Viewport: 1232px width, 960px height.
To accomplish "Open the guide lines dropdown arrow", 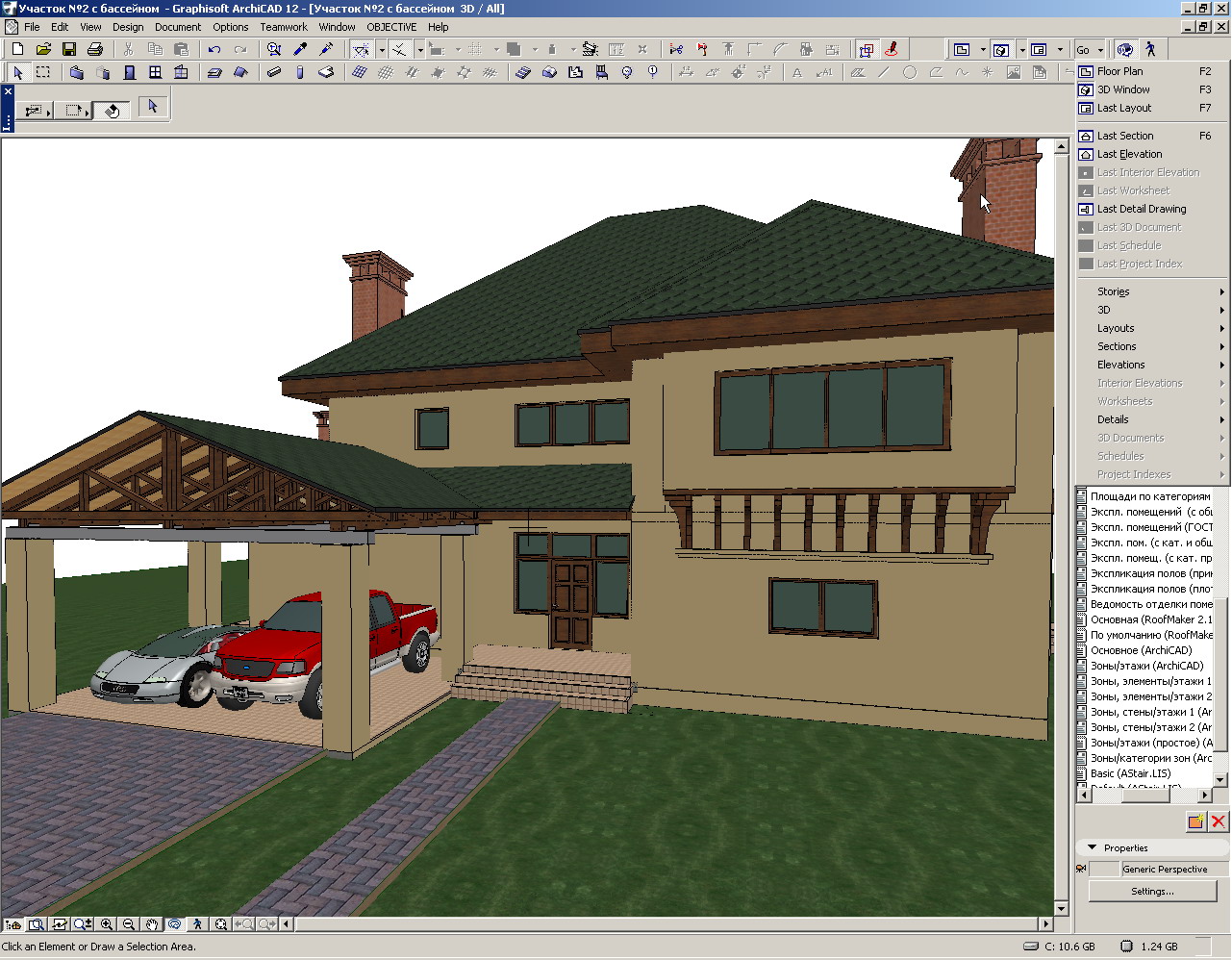I will click(382, 49).
